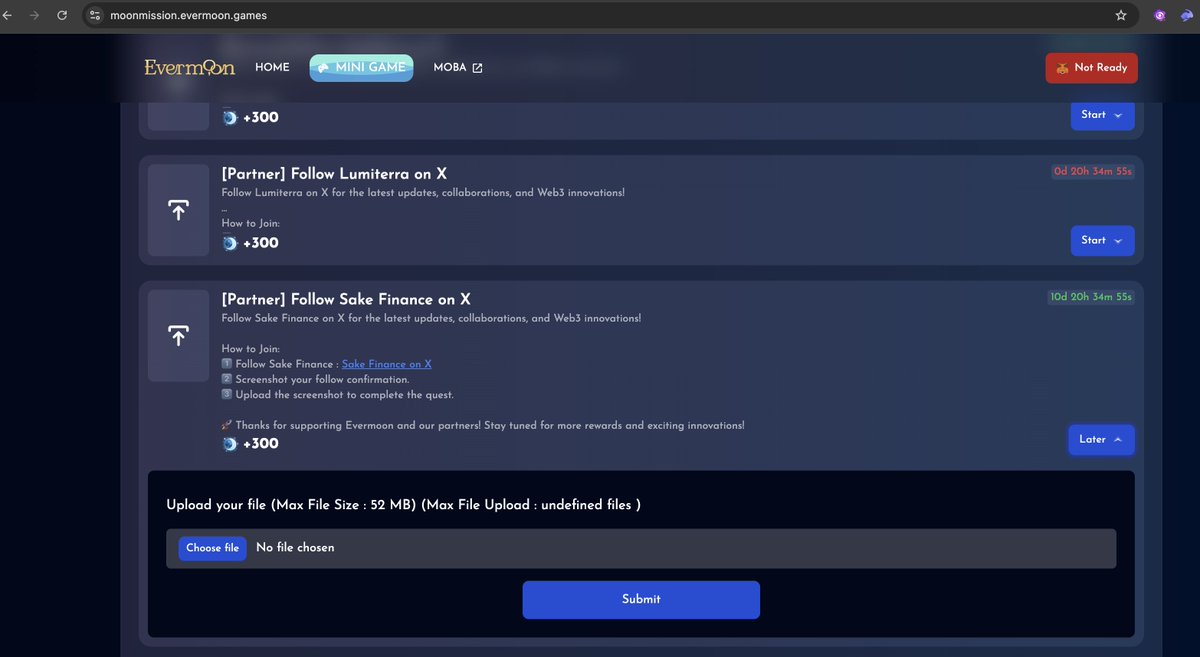Open the MINI GAME tab

point(361,67)
